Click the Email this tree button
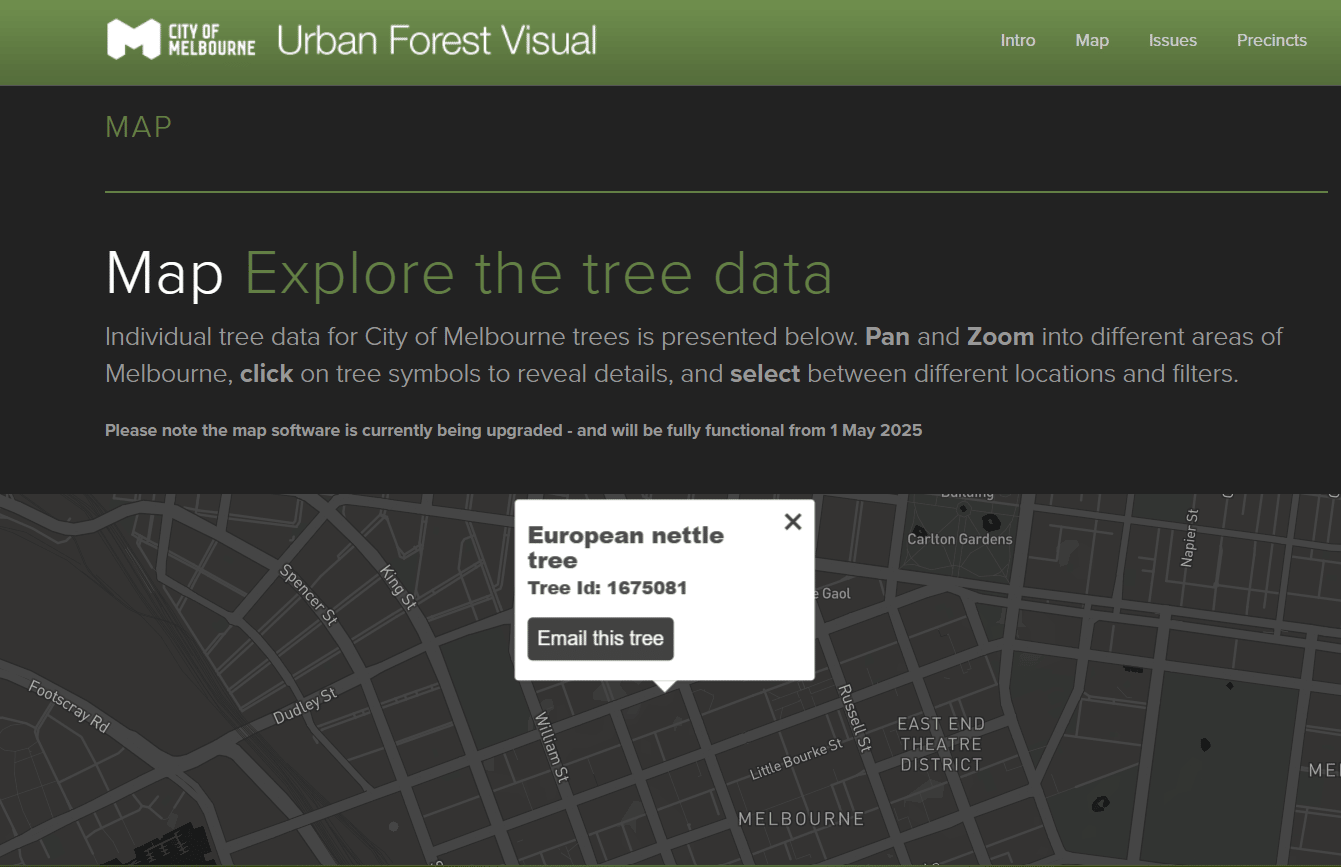Viewport: 1341px width, 867px height. pos(601,639)
